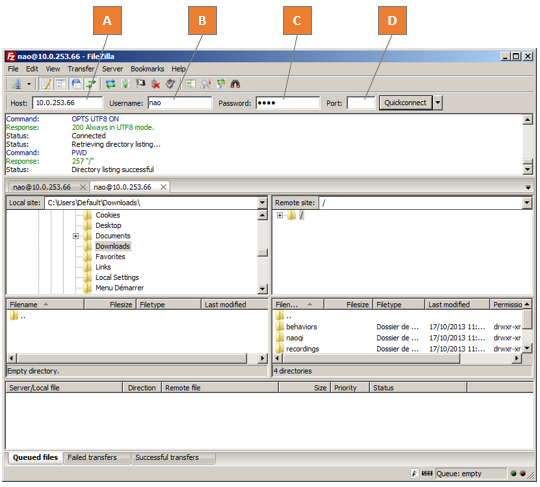Reconnect to the last server
540x487 pixels.
pyautogui.click(x=170, y=84)
